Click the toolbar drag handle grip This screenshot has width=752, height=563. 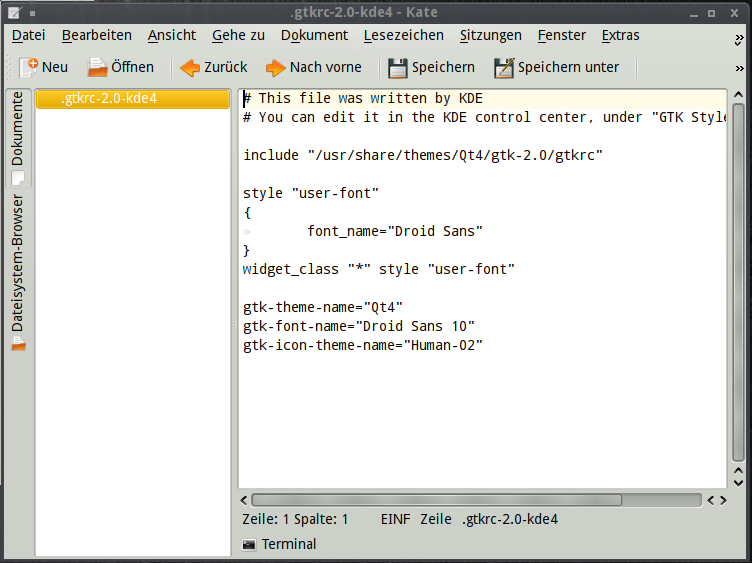point(9,68)
